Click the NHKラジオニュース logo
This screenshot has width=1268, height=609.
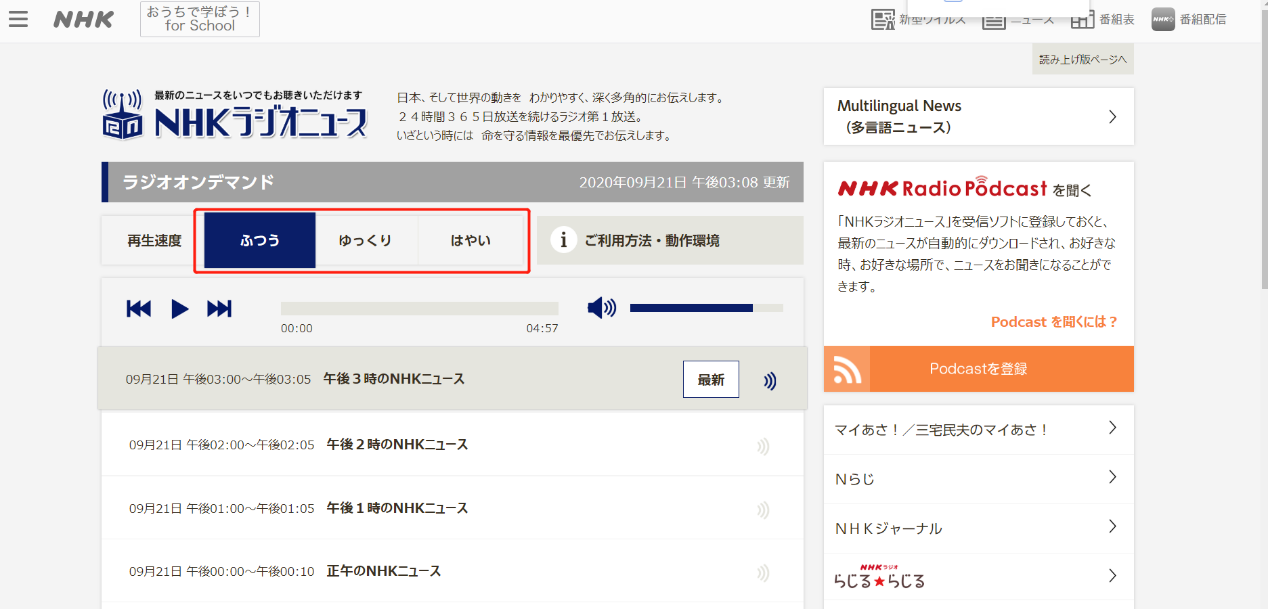(235, 115)
